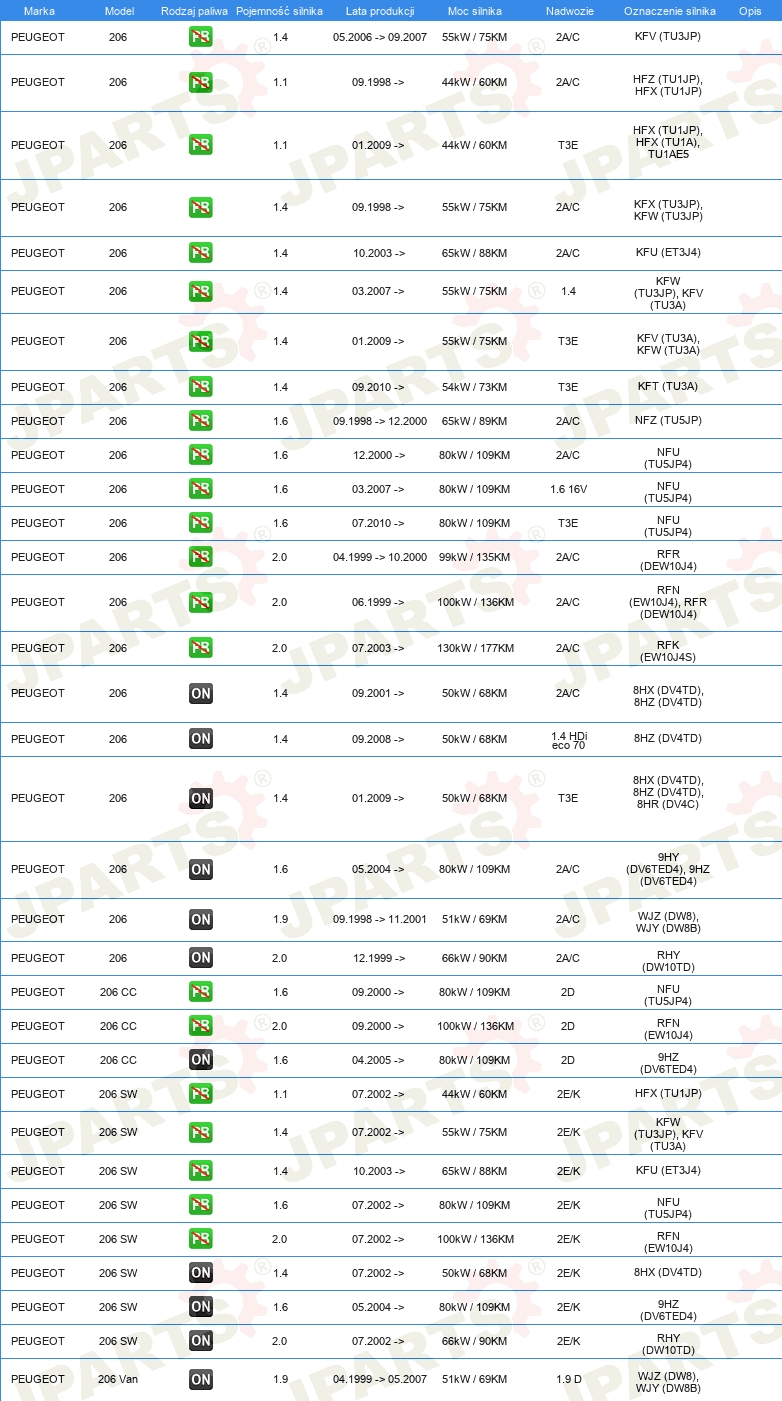This screenshot has width=782, height=1401.
Task: Select the 1.9 D body cell
Action: [568, 1380]
